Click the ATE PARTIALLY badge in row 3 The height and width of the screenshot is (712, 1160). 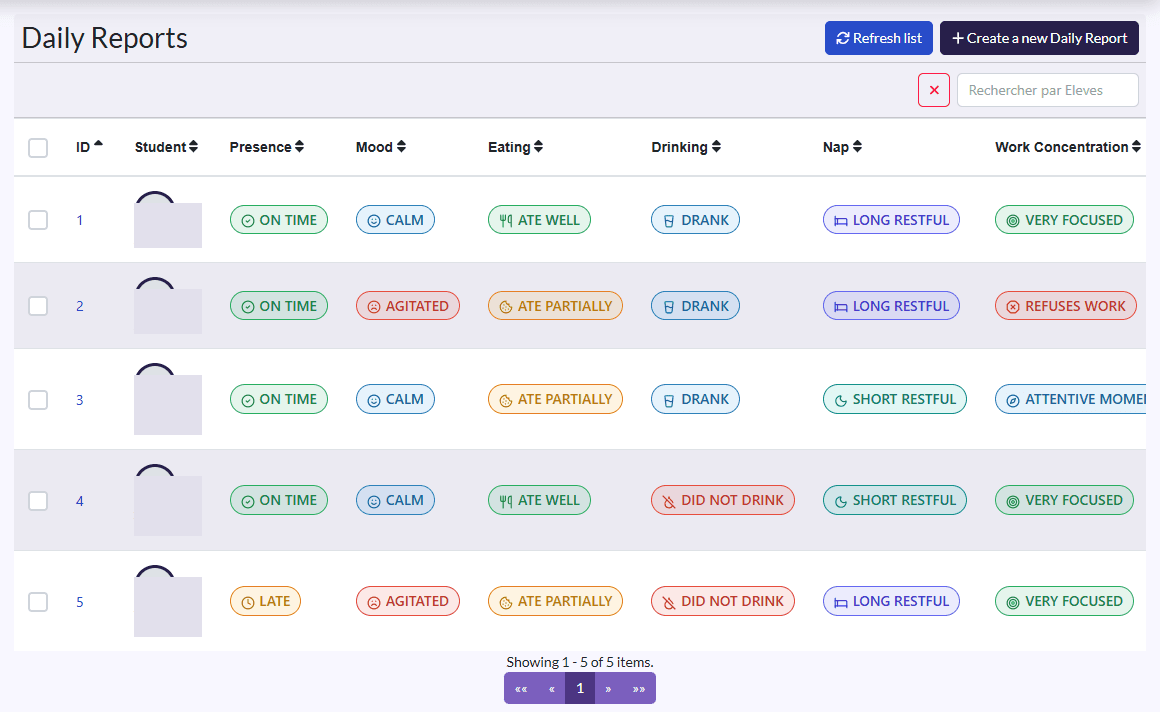pos(556,399)
